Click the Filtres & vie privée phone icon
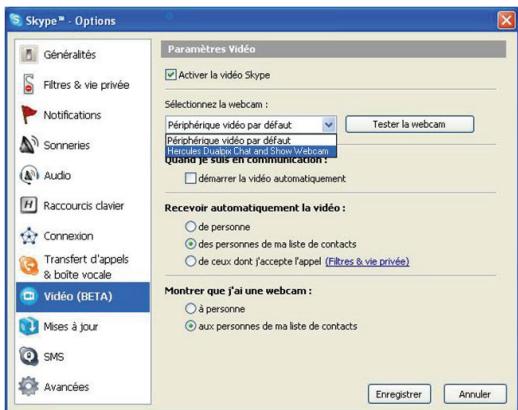 coord(29,84)
